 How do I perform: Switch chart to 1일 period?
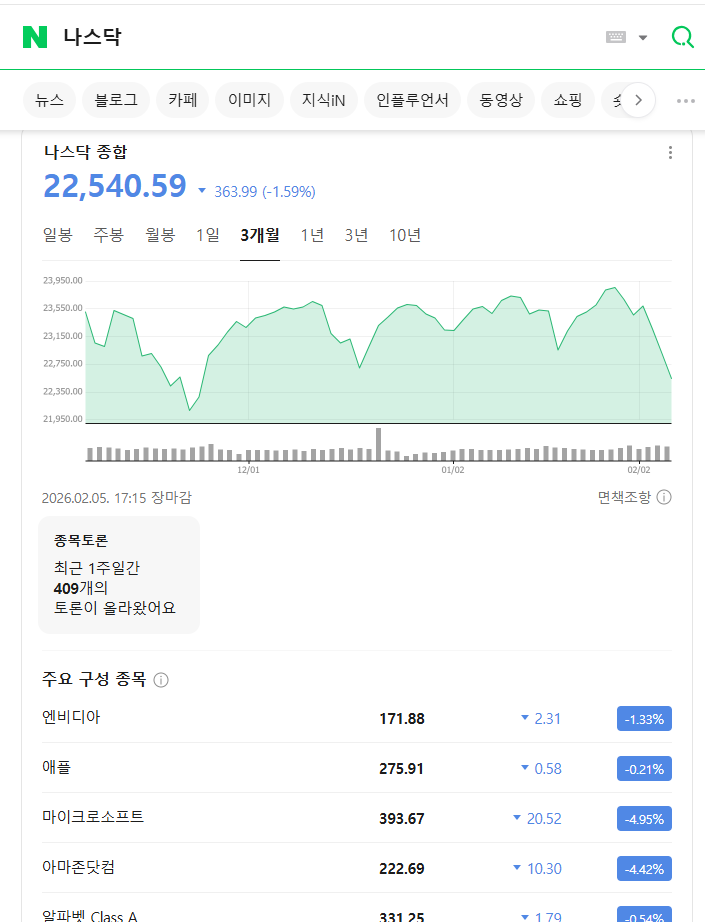[208, 235]
